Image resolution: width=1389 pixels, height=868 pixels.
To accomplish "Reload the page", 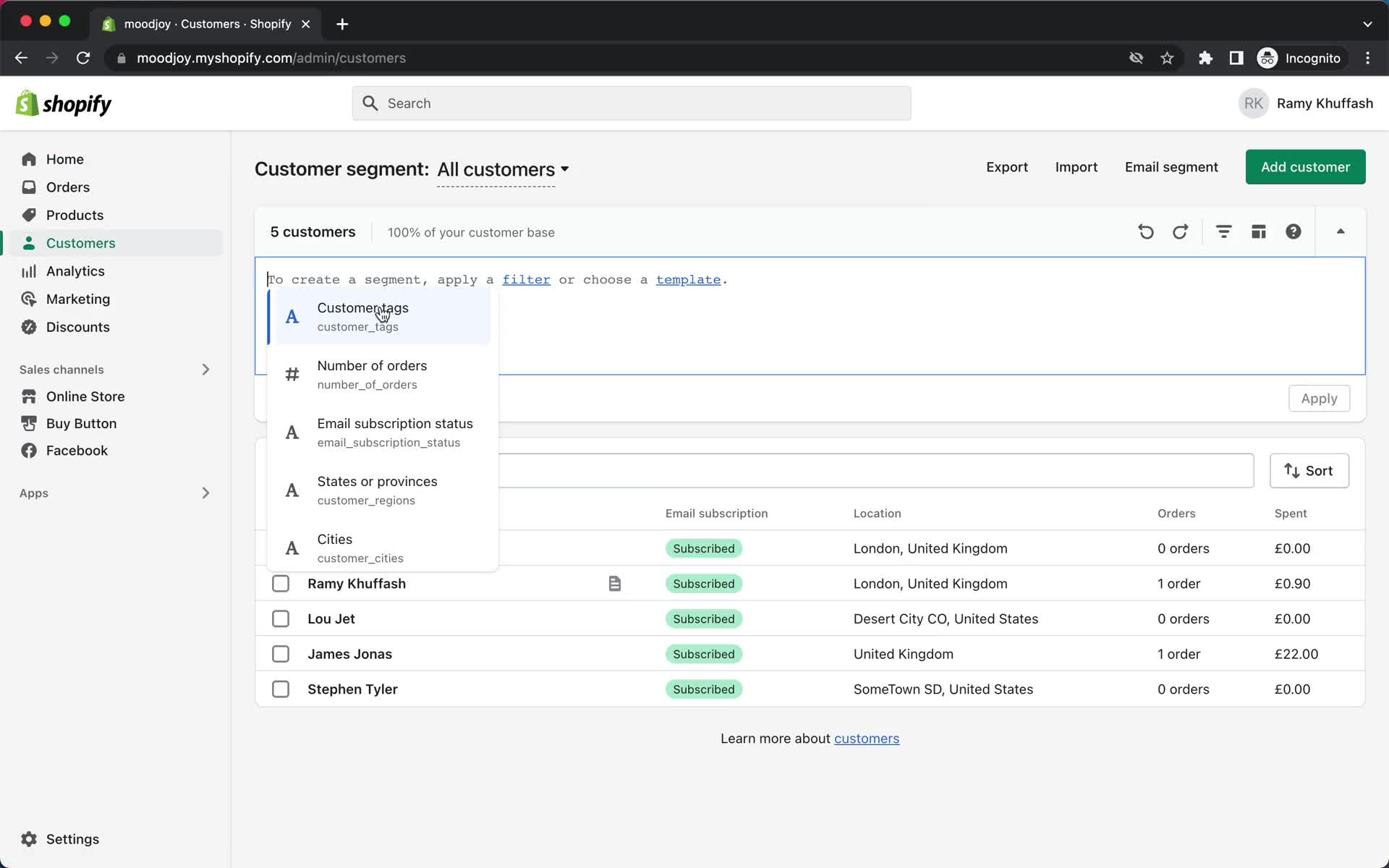I will pos(83,58).
